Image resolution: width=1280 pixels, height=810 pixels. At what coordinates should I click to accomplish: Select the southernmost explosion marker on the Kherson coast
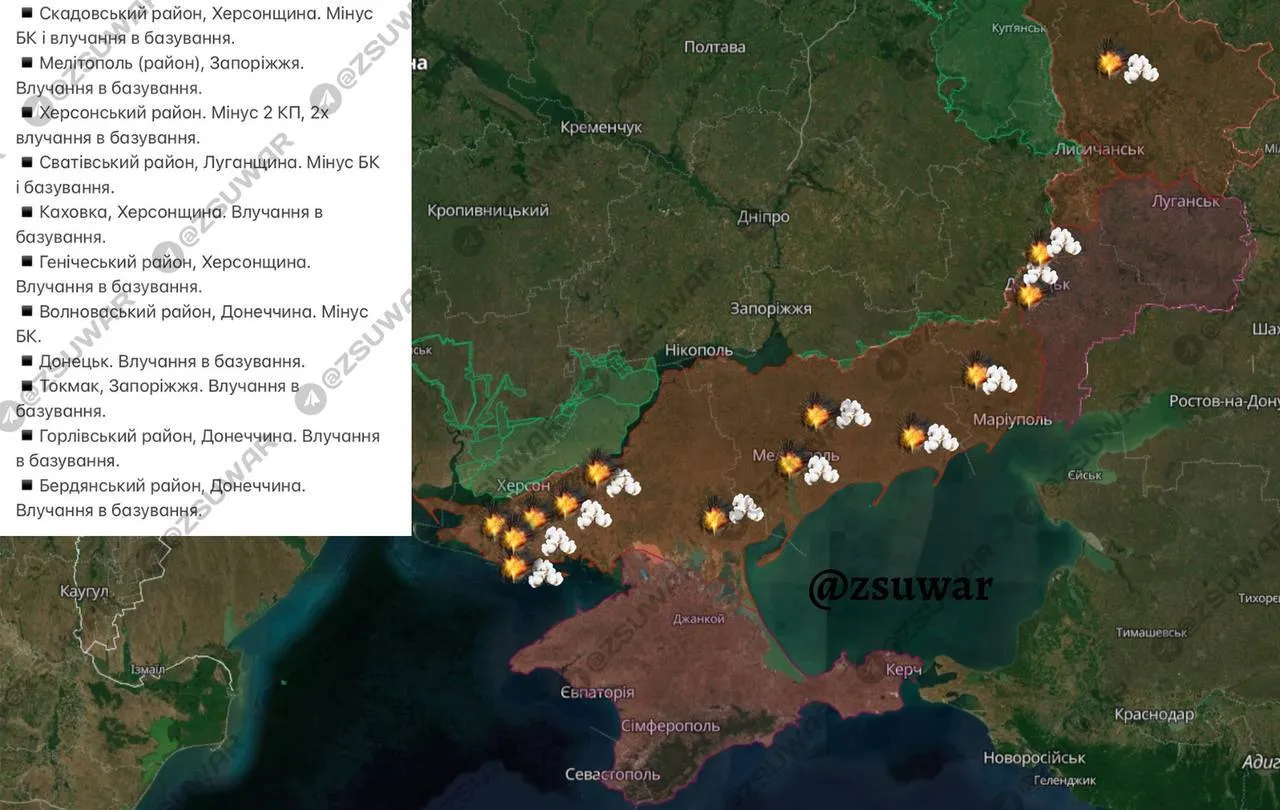pos(515,568)
